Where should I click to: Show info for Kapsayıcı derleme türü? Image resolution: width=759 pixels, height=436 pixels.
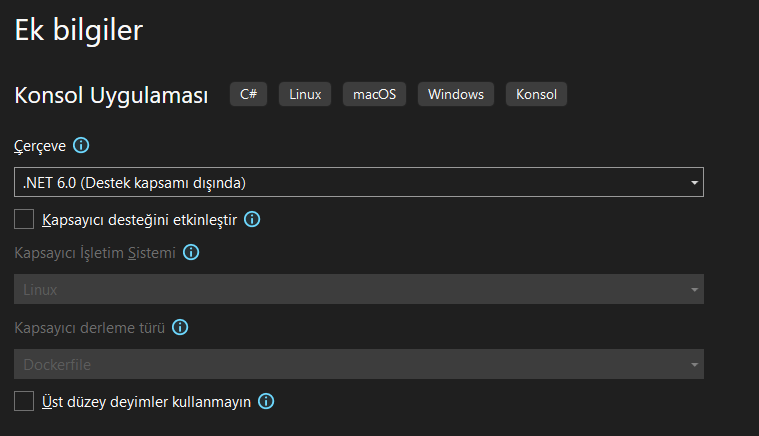tap(182, 327)
